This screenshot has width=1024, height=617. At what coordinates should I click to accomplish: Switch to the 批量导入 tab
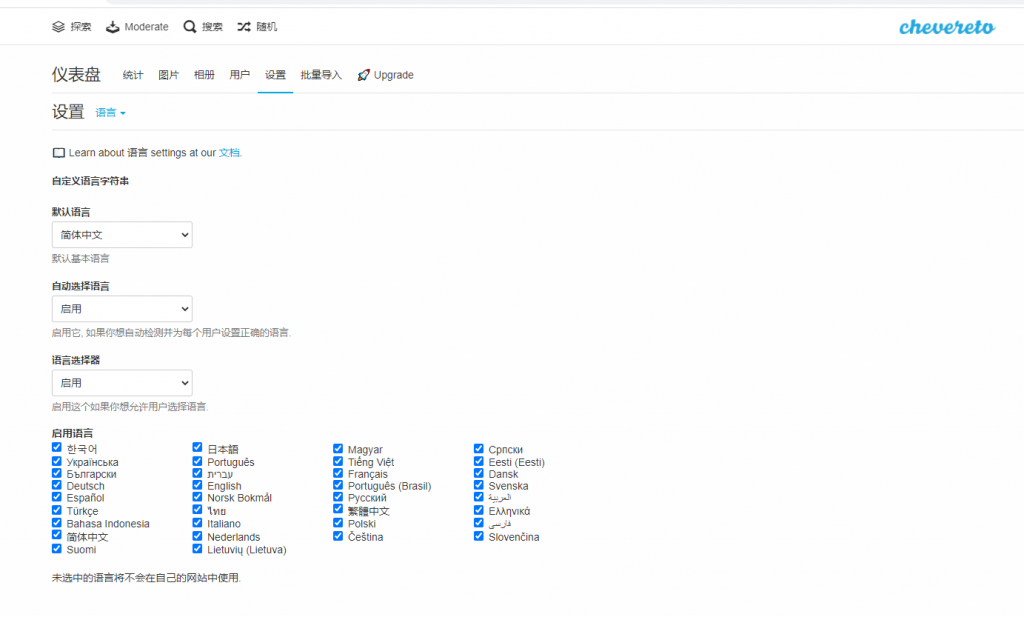tap(321, 75)
